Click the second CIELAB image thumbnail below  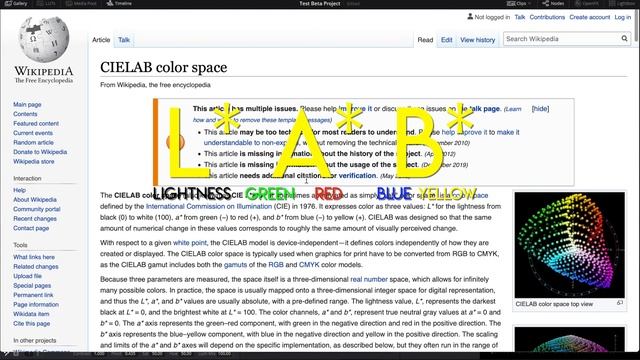(x=569, y=339)
